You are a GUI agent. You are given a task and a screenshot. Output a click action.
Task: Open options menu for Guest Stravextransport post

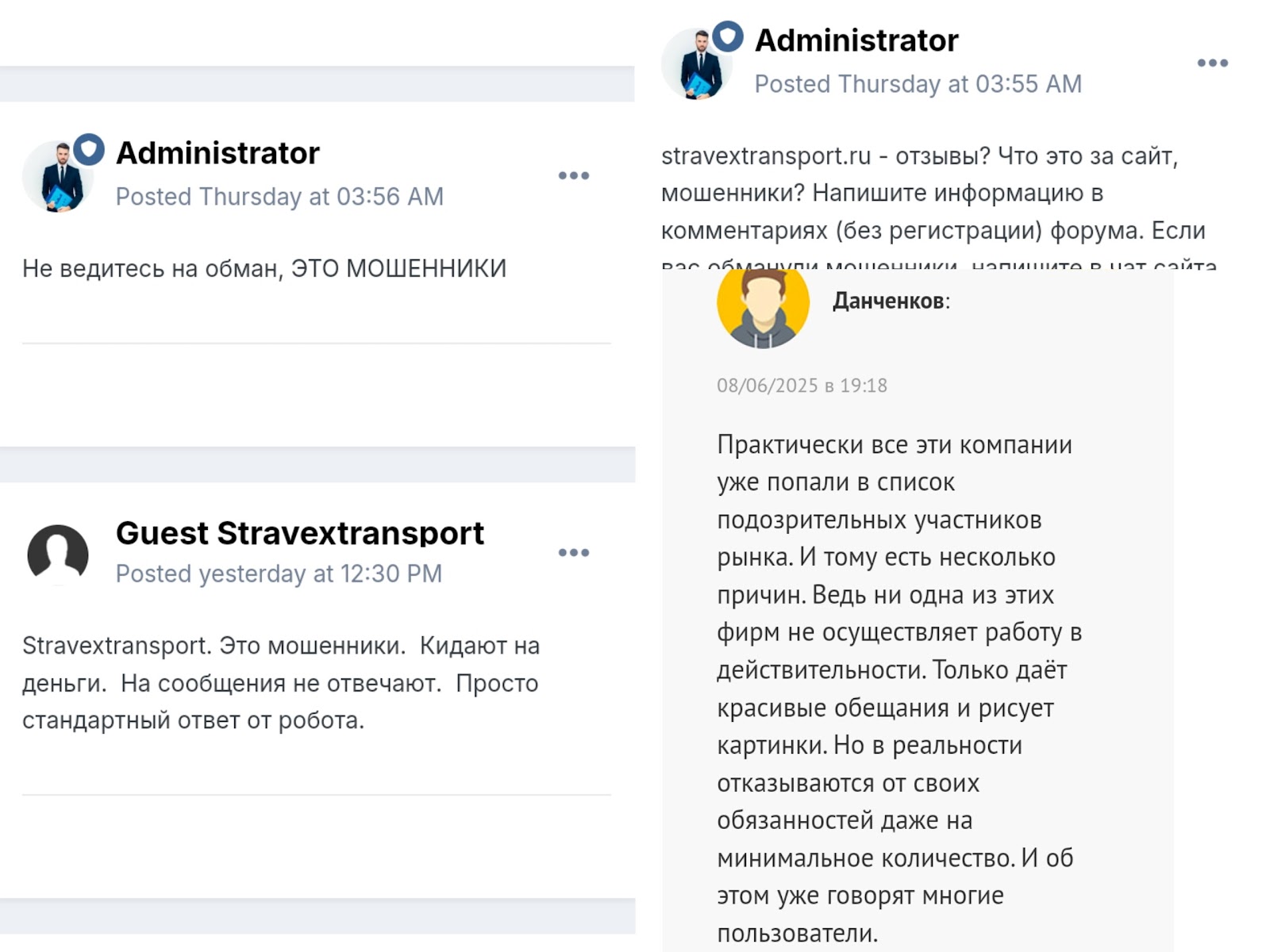pyautogui.click(x=573, y=552)
